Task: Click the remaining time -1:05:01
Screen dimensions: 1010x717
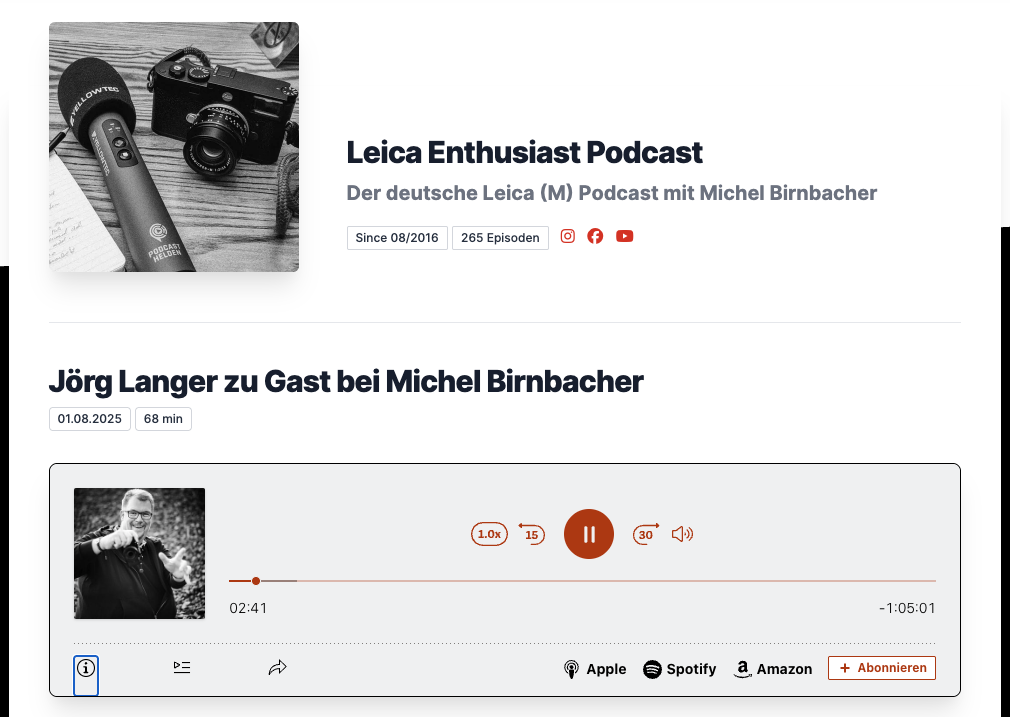Action: pos(907,608)
